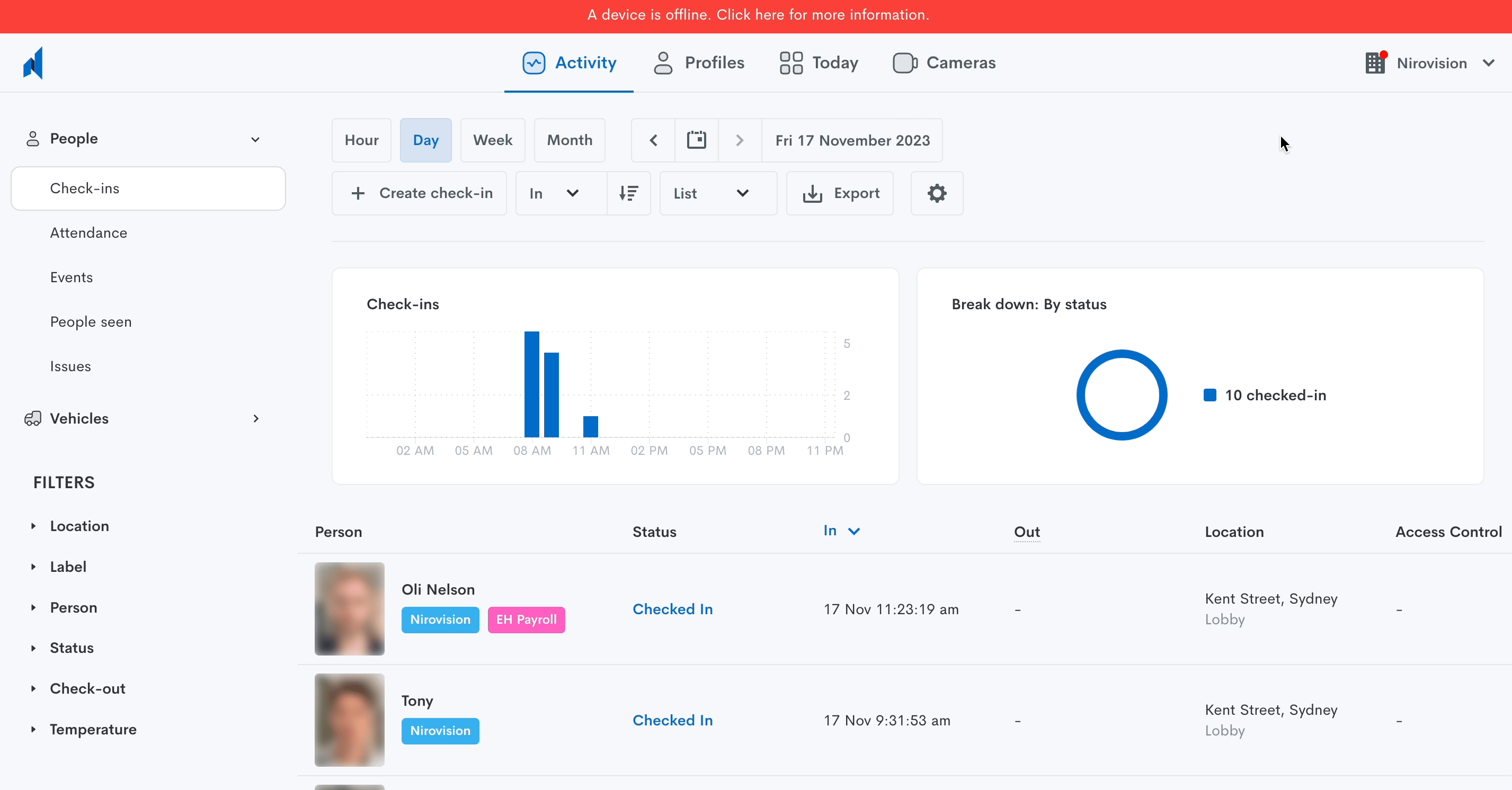
Task: Click the building organization icon
Action: pos(1375,63)
